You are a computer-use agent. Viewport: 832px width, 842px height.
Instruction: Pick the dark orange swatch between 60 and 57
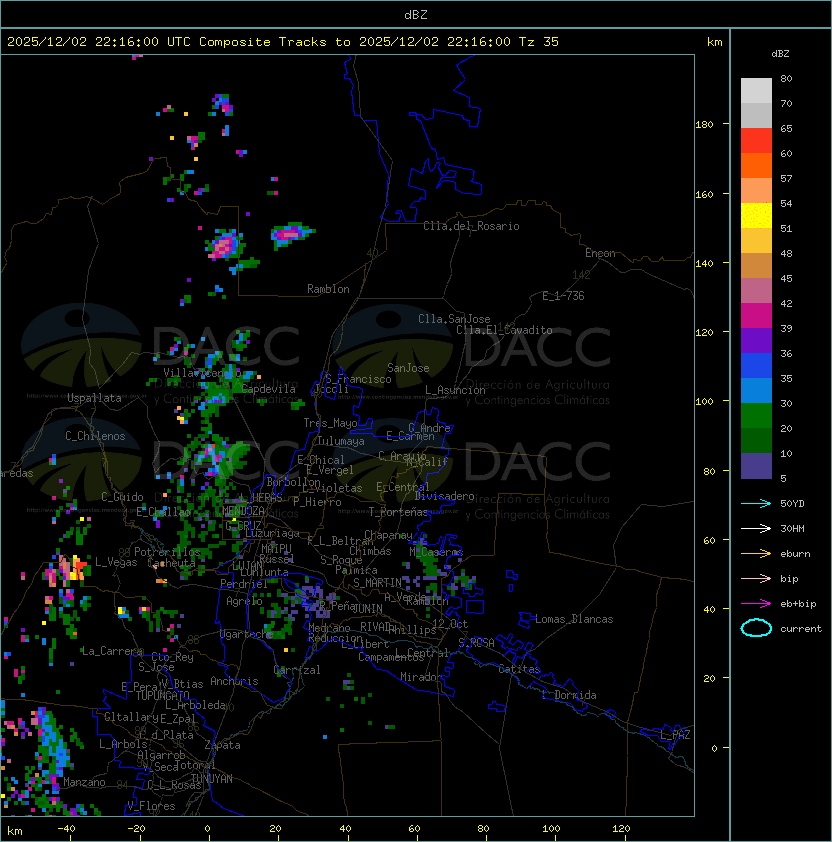tap(756, 165)
